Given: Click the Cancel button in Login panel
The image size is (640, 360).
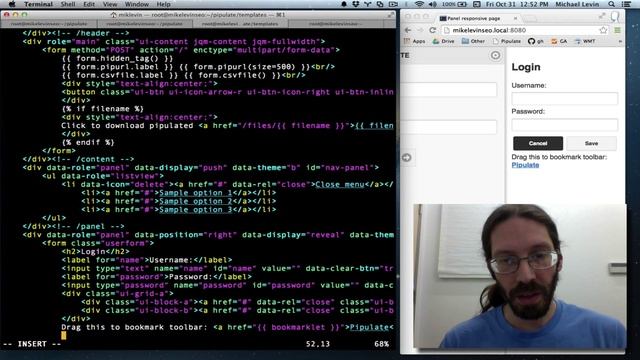Looking at the screenshot, I should 538,143.
